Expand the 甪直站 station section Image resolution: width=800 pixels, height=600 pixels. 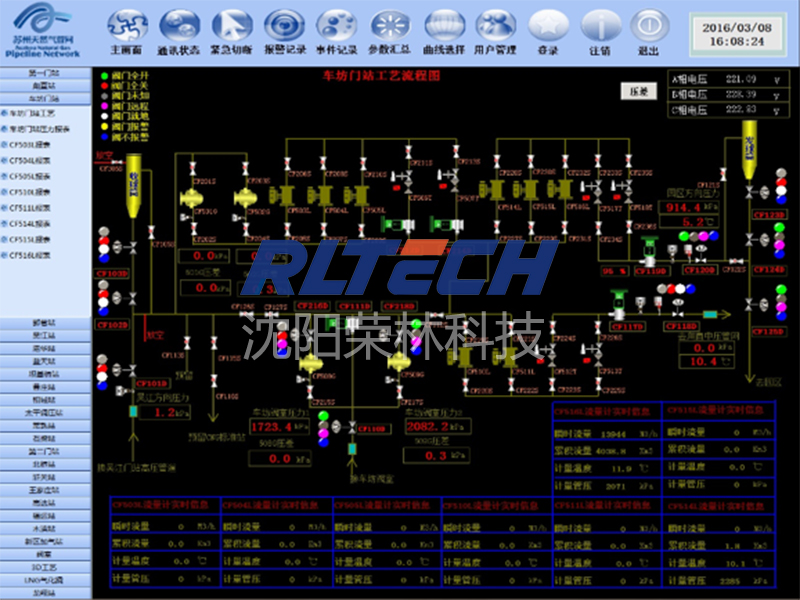click(x=45, y=86)
